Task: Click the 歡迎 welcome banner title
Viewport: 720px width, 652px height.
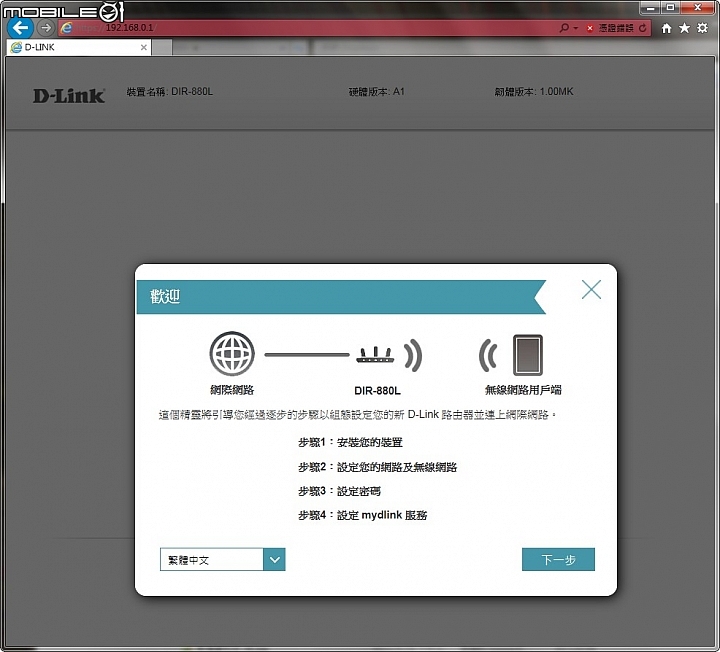Action: (165, 297)
